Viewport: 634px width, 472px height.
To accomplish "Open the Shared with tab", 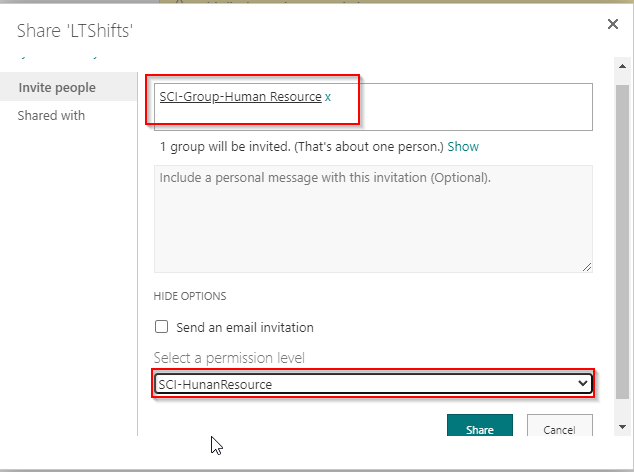I will click(51, 116).
